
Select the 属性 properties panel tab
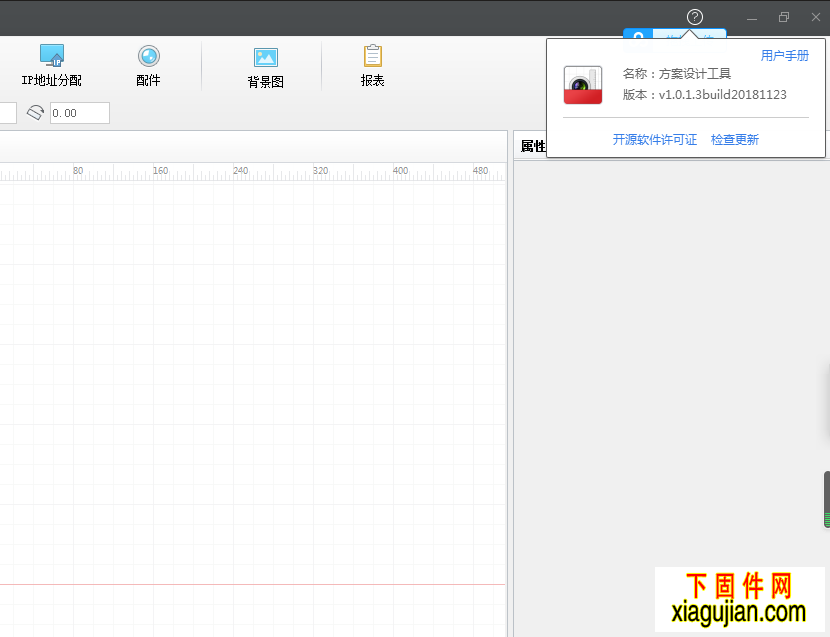point(533,146)
